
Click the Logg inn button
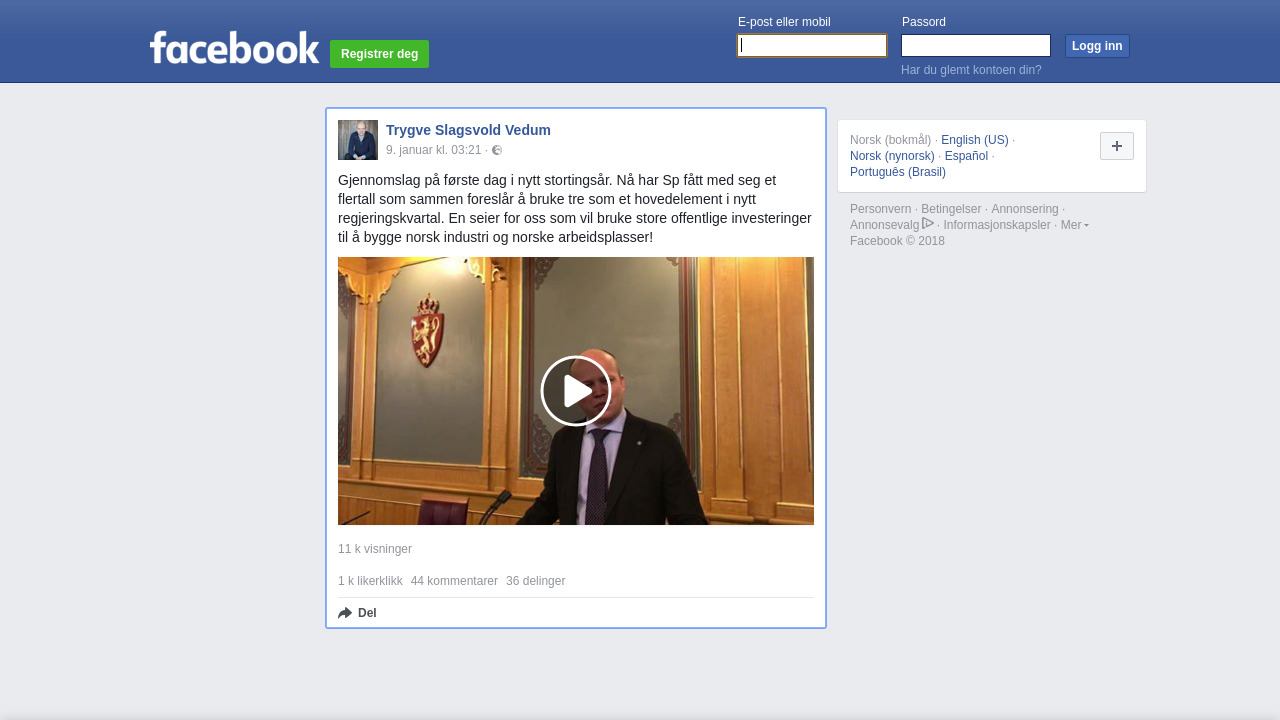coord(1097,46)
